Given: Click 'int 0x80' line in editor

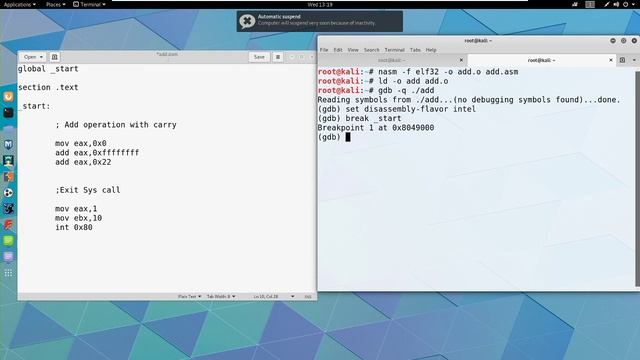Looking at the screenshot, I should 74,227.
